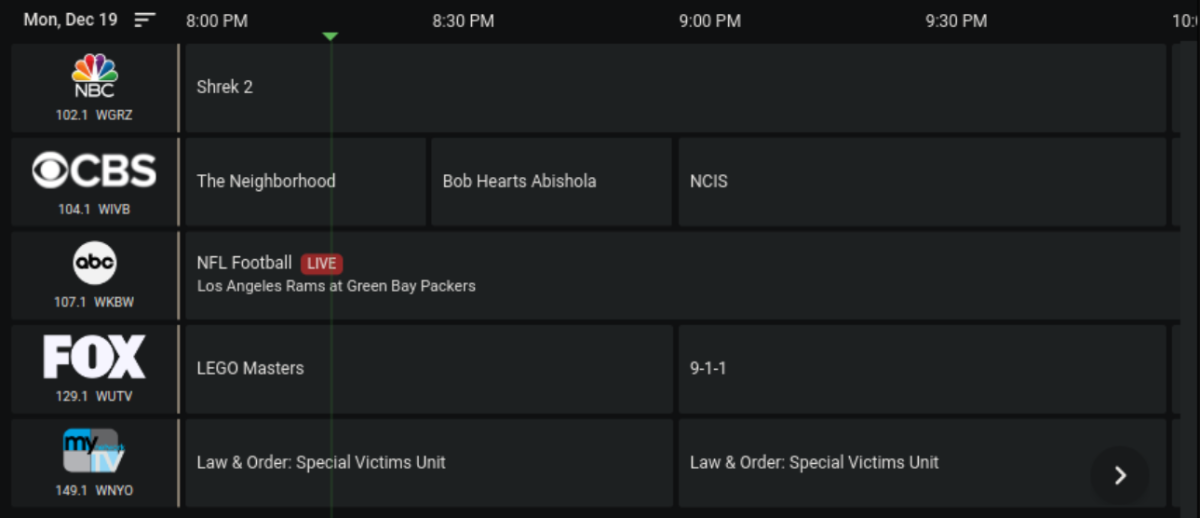Screen dimensions: 1200x518
Task: Select Bob Hearts Abishola listing
Action: pos(551,181)
